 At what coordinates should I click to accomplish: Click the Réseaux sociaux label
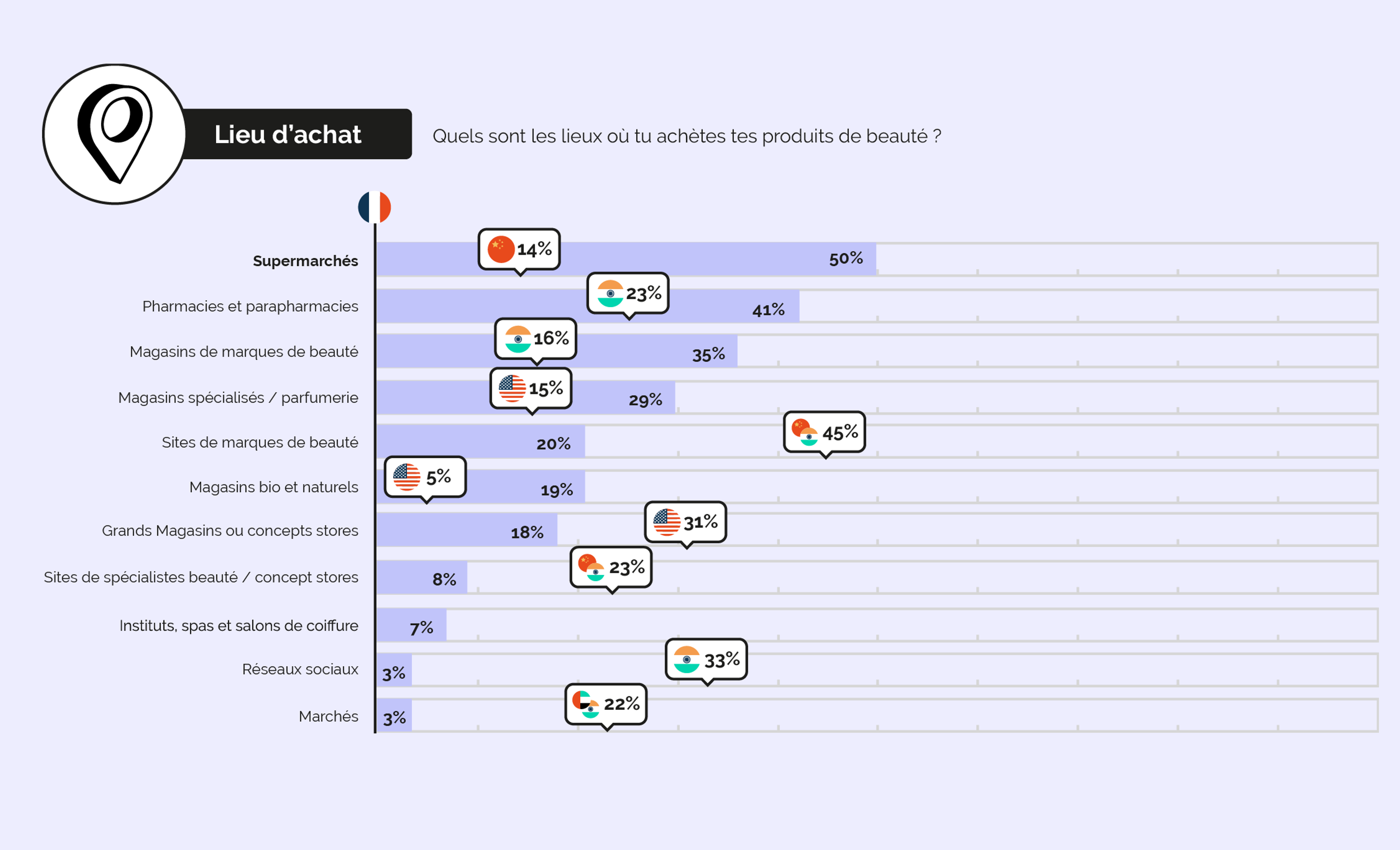point(300,669)
